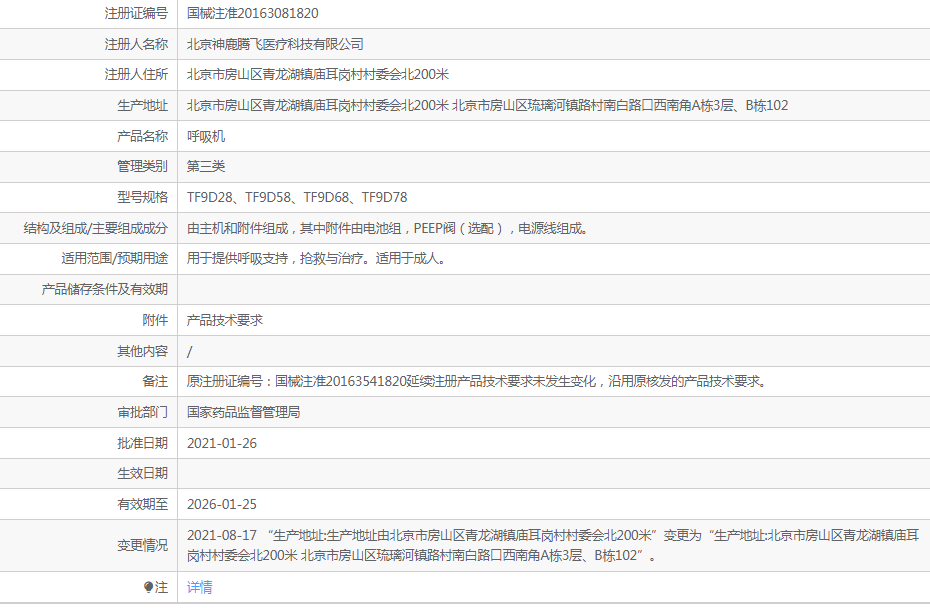Select the slash value in 其他内容 row
Screen dimensions: 930x608
tap(190, 351)
